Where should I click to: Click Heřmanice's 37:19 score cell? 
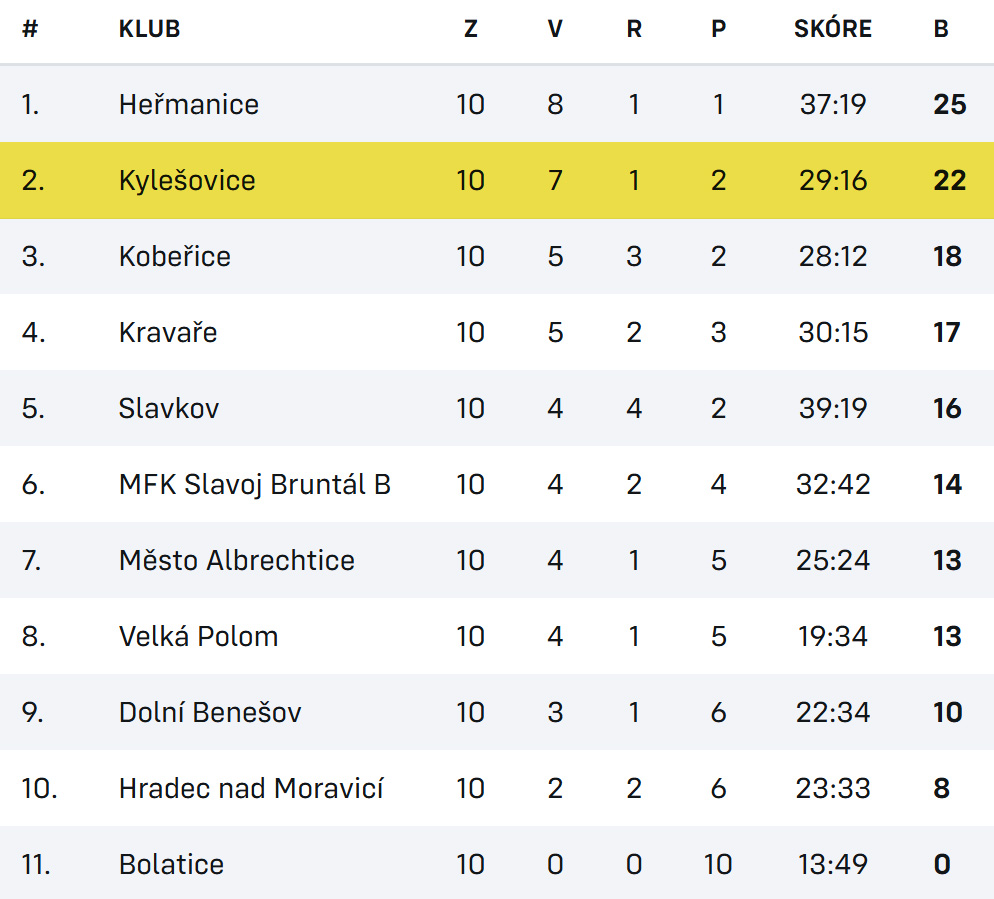832,104
